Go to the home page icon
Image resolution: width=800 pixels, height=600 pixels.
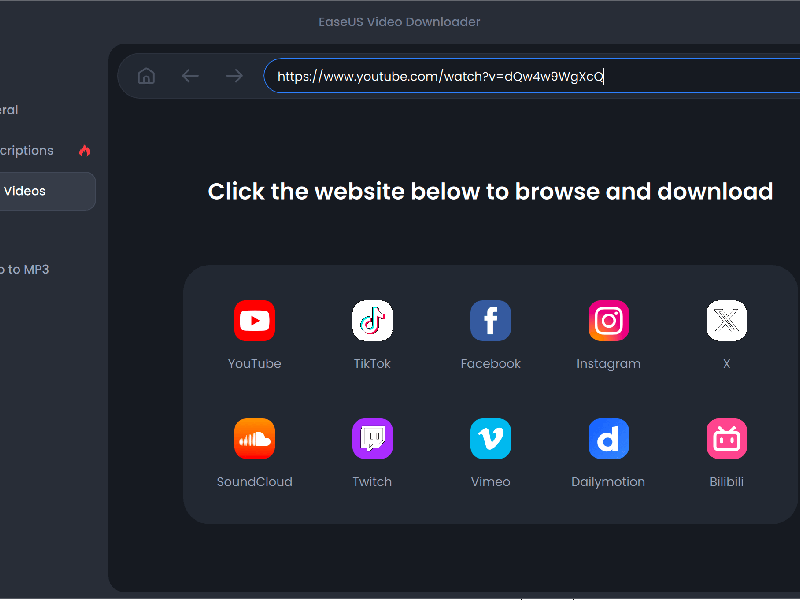[x=146, y=76]
